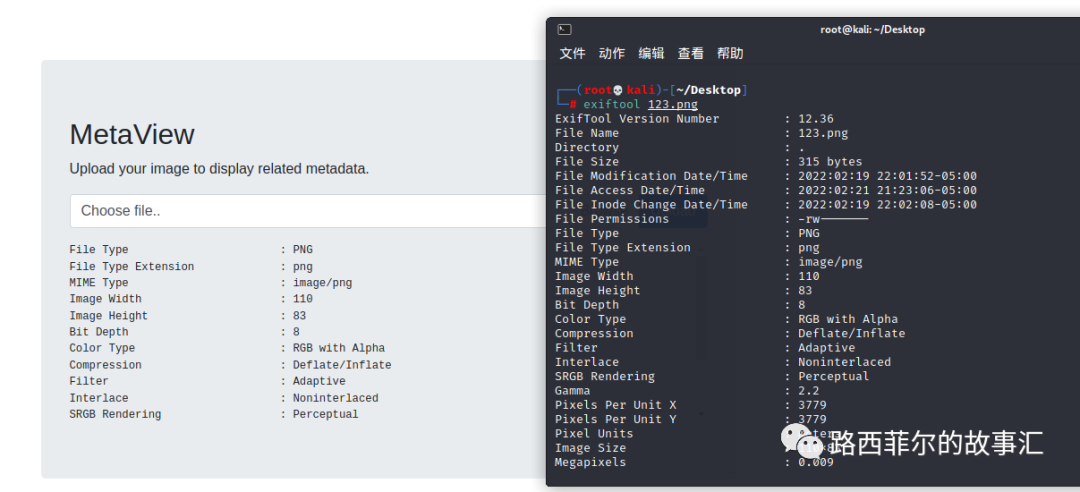Click the Megapixels line in the terminal
This screenshot has height=492, width=1080.
click(x=590, y=462)
